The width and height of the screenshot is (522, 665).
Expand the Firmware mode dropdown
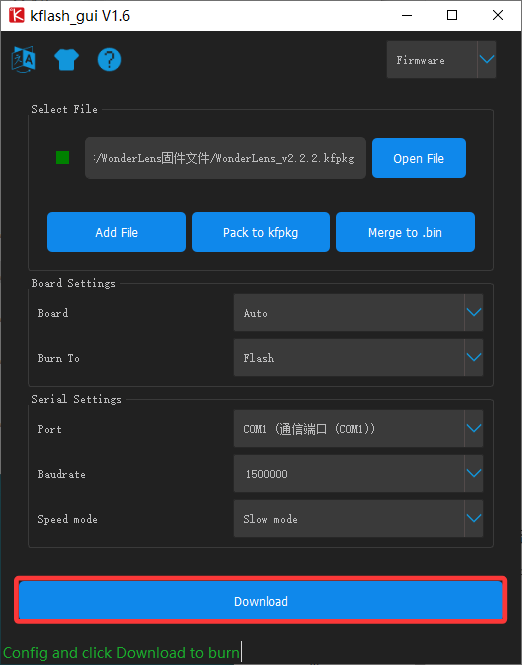441,59
